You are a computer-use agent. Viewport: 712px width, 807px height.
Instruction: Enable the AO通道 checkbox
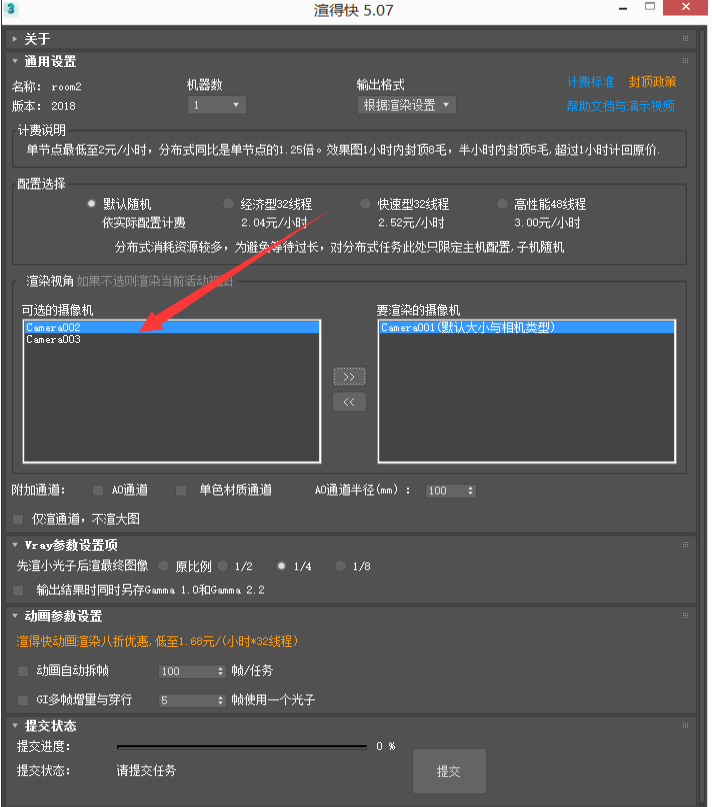tap(98, 491)
